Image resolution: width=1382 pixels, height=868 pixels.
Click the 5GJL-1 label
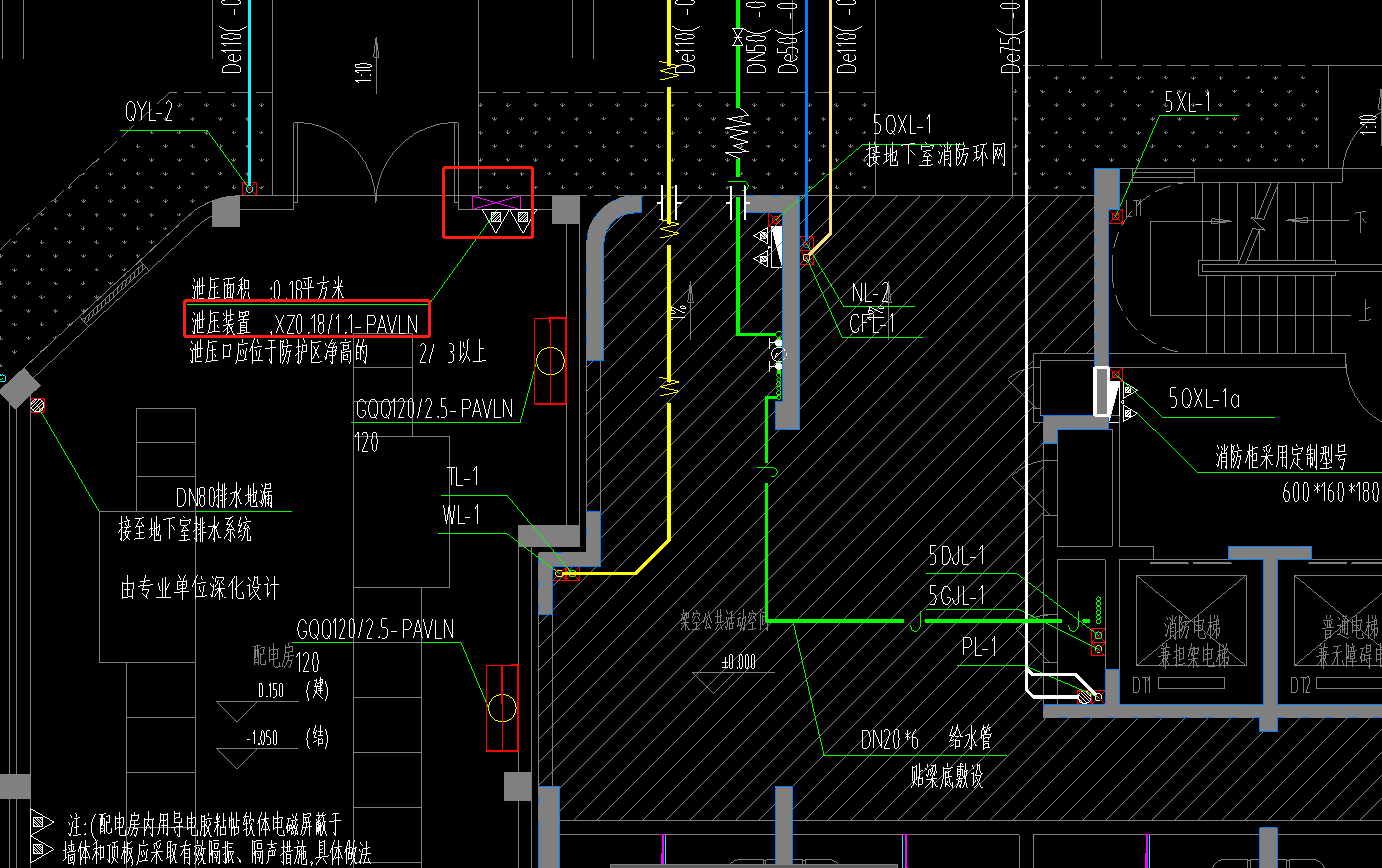(x=957, y=597)
